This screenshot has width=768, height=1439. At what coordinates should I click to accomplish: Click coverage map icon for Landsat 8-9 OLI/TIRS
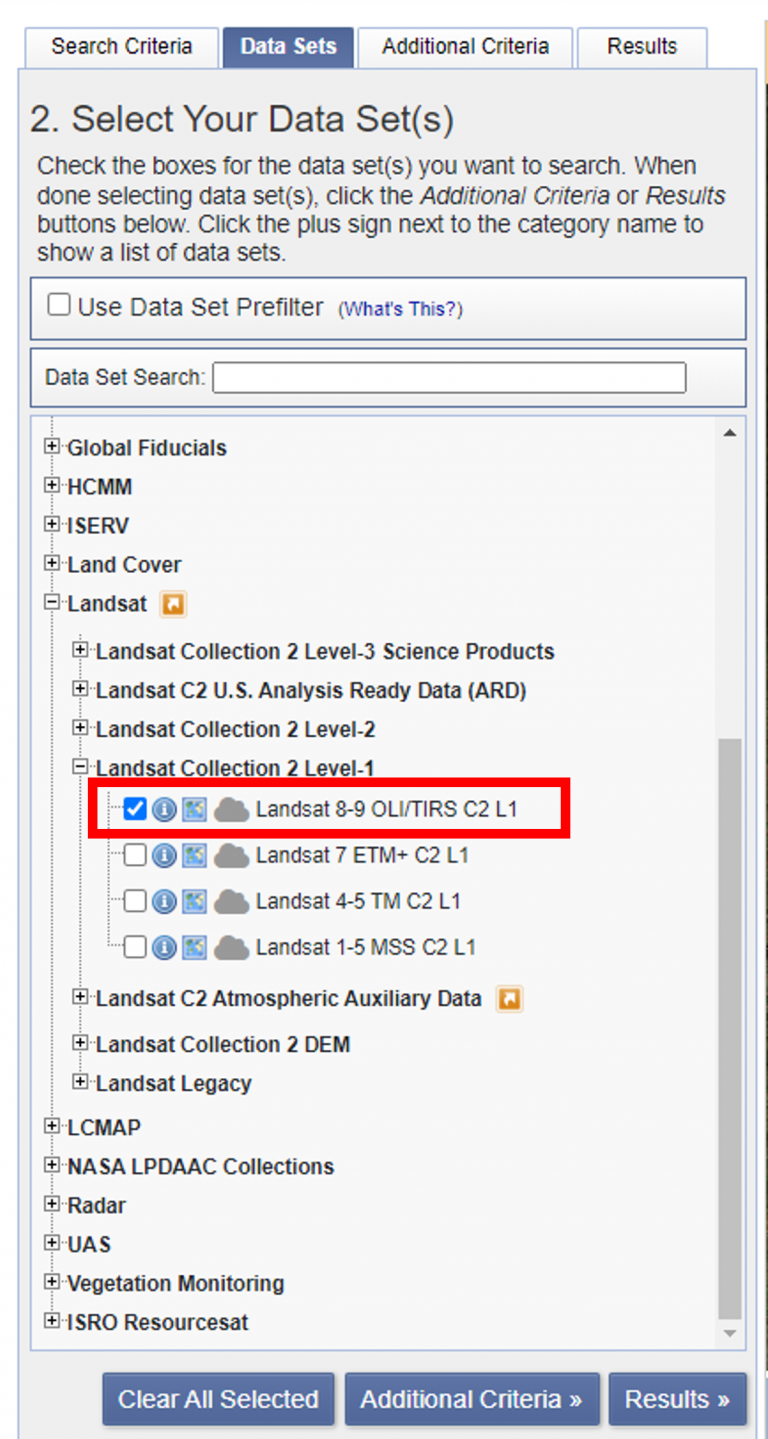(195, 809)
